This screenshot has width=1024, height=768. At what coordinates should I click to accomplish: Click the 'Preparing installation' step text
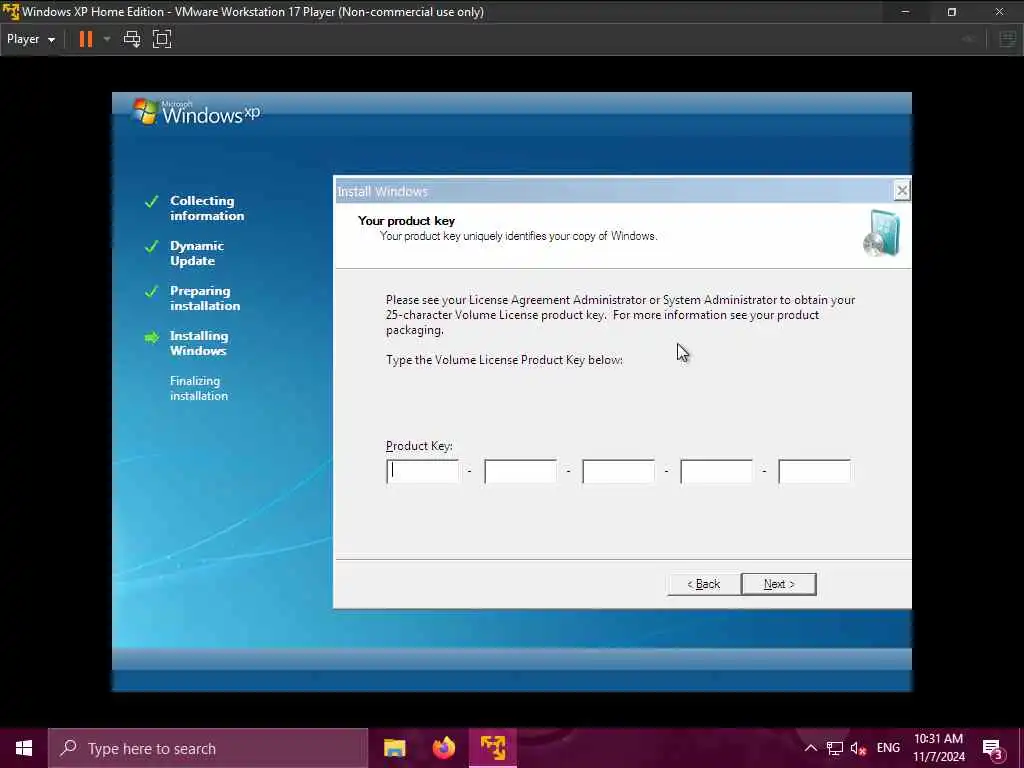point(205,298)
